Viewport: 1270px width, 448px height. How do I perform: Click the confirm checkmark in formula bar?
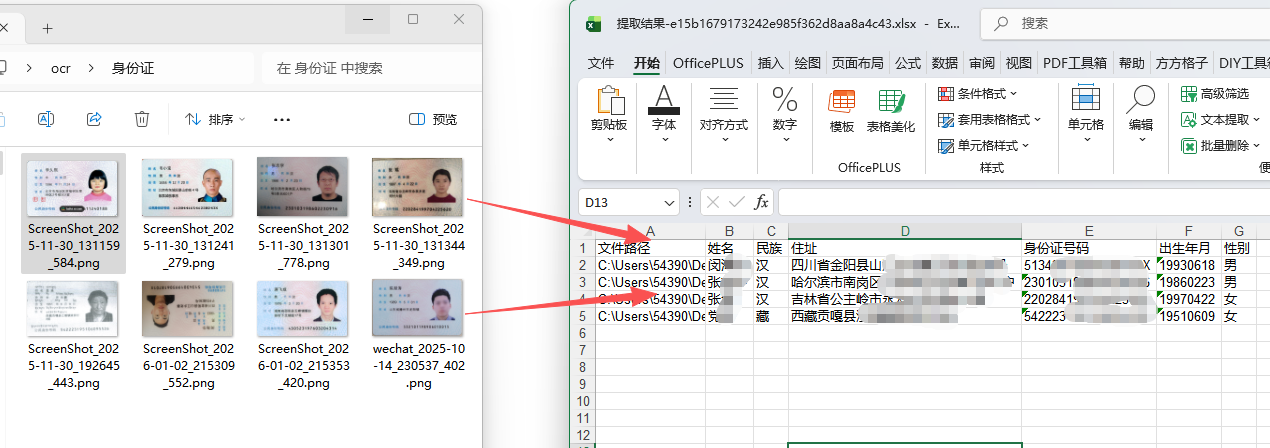point(737,202)
